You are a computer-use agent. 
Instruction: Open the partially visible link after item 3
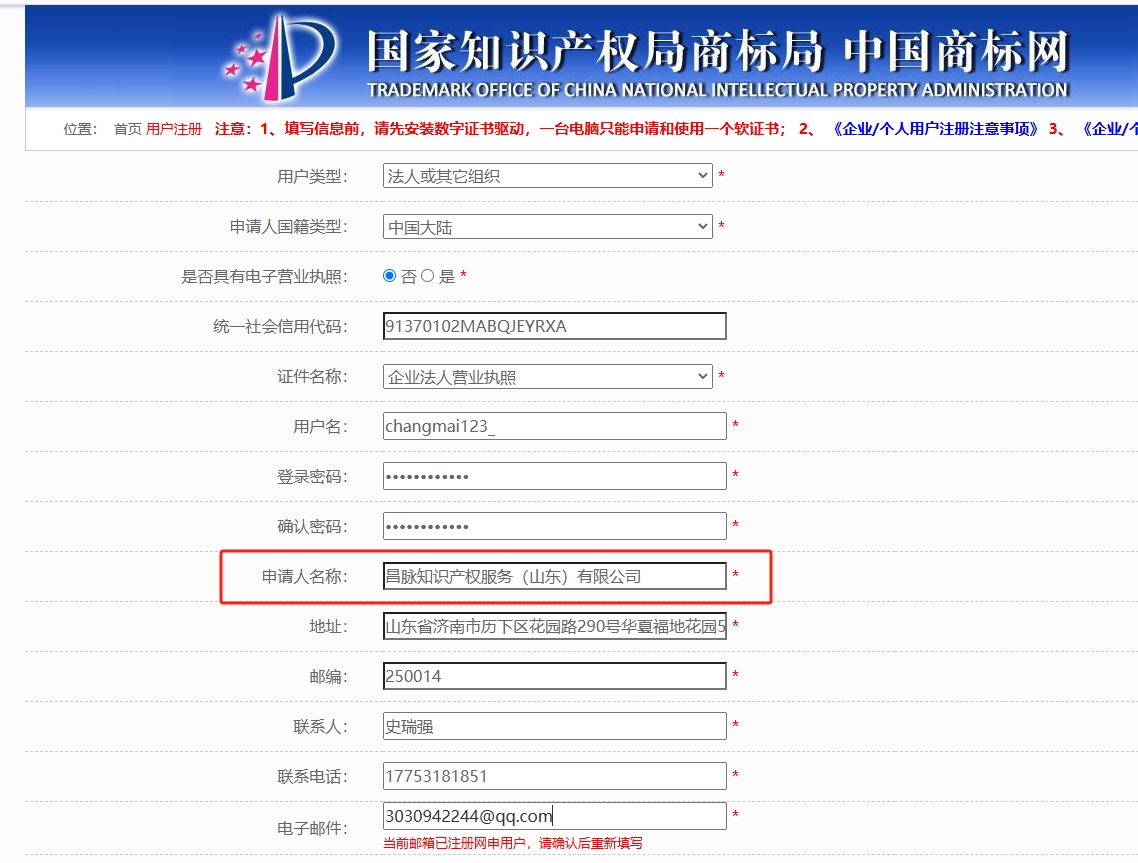[x=1108, y=129]
